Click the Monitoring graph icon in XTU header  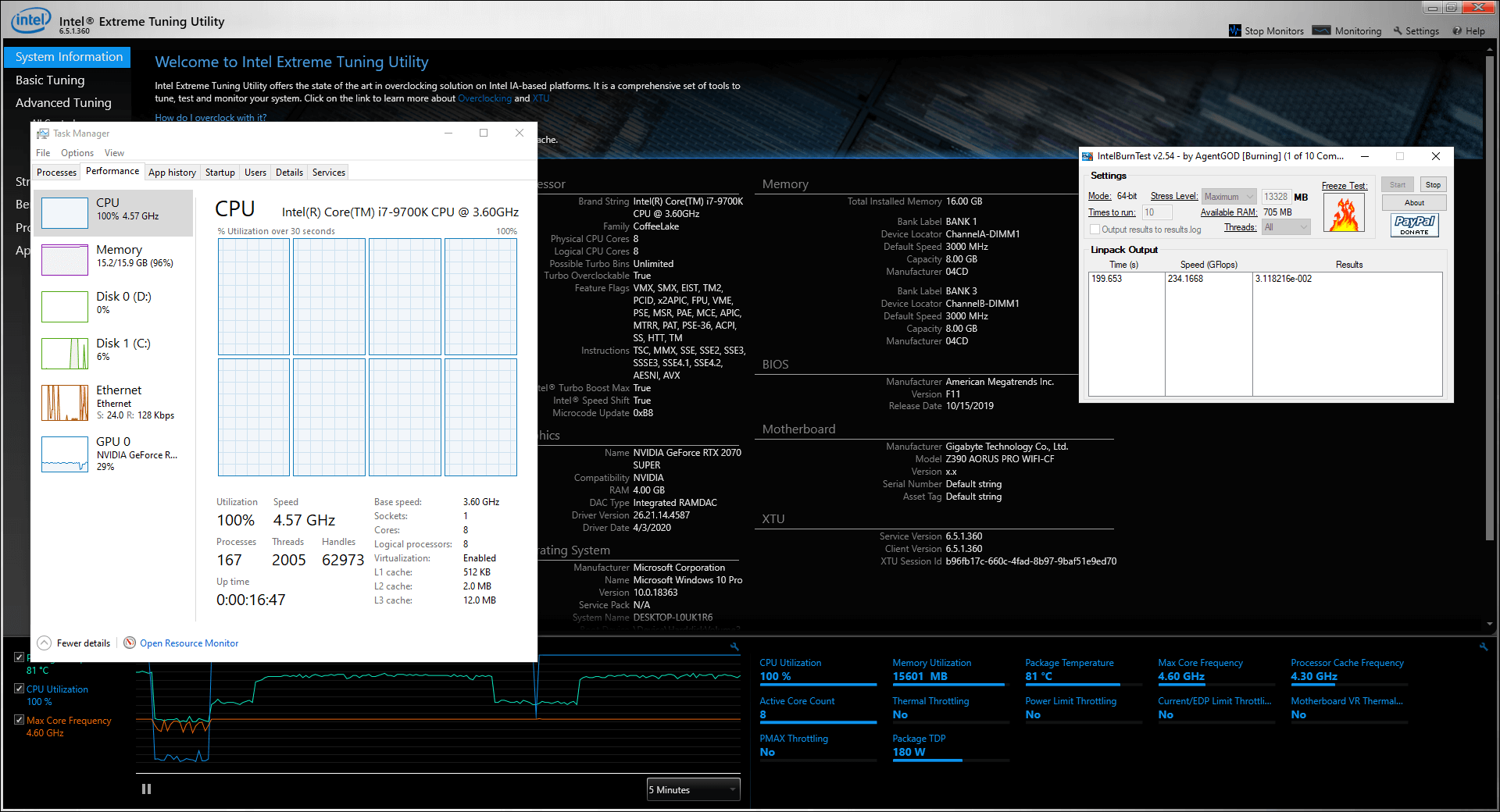click(1321, 30)
